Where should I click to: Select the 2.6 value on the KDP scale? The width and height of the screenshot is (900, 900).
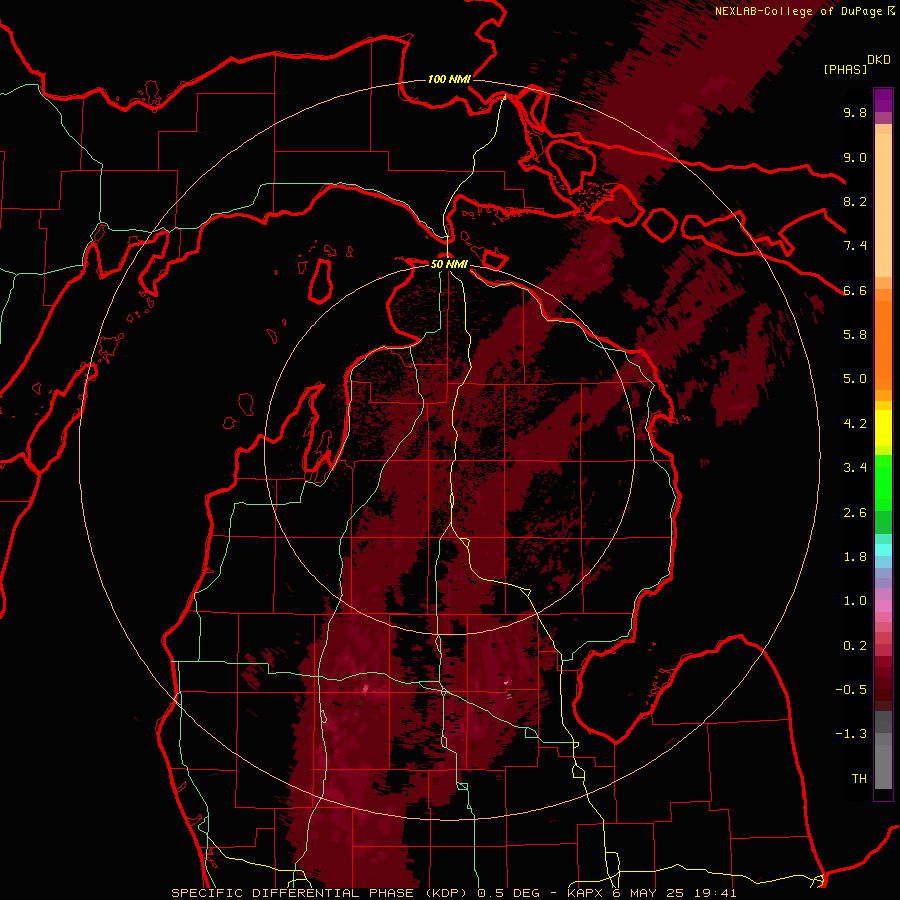855,513
